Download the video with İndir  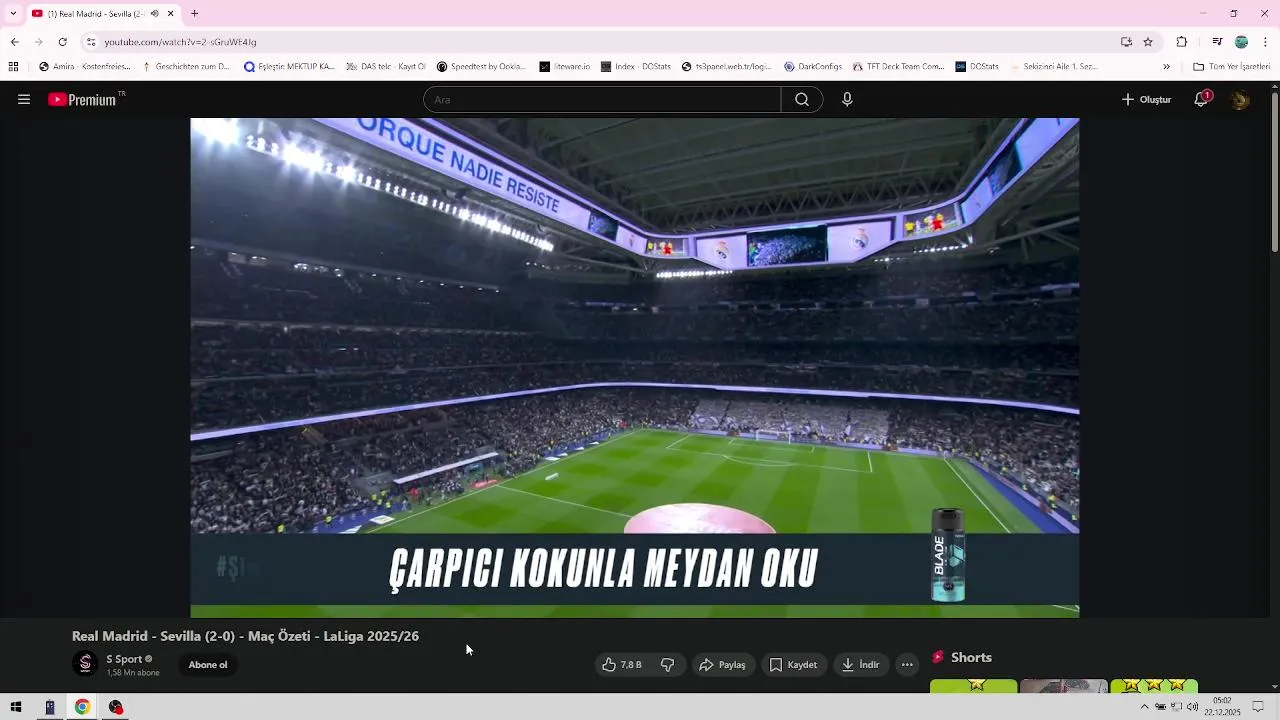point(860,665)
